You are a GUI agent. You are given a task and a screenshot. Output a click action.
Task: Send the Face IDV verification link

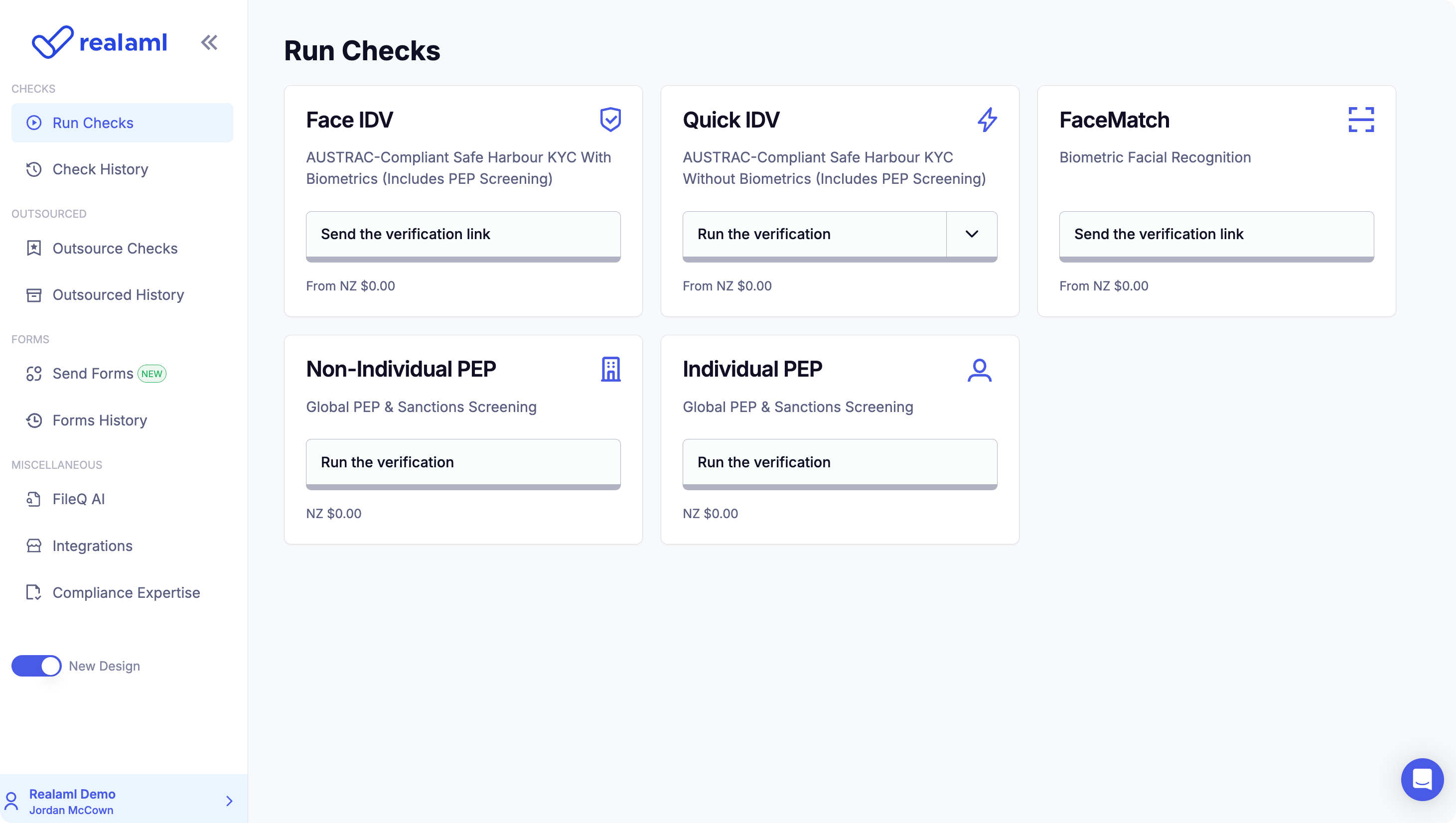pos(463,235)
